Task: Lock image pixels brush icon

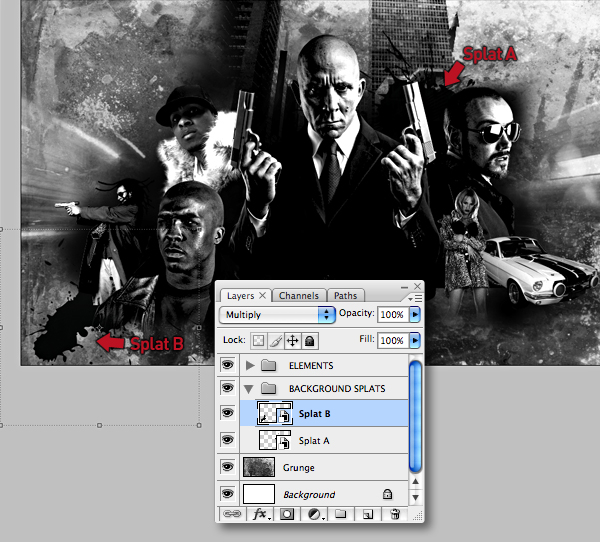Action: 276,340
